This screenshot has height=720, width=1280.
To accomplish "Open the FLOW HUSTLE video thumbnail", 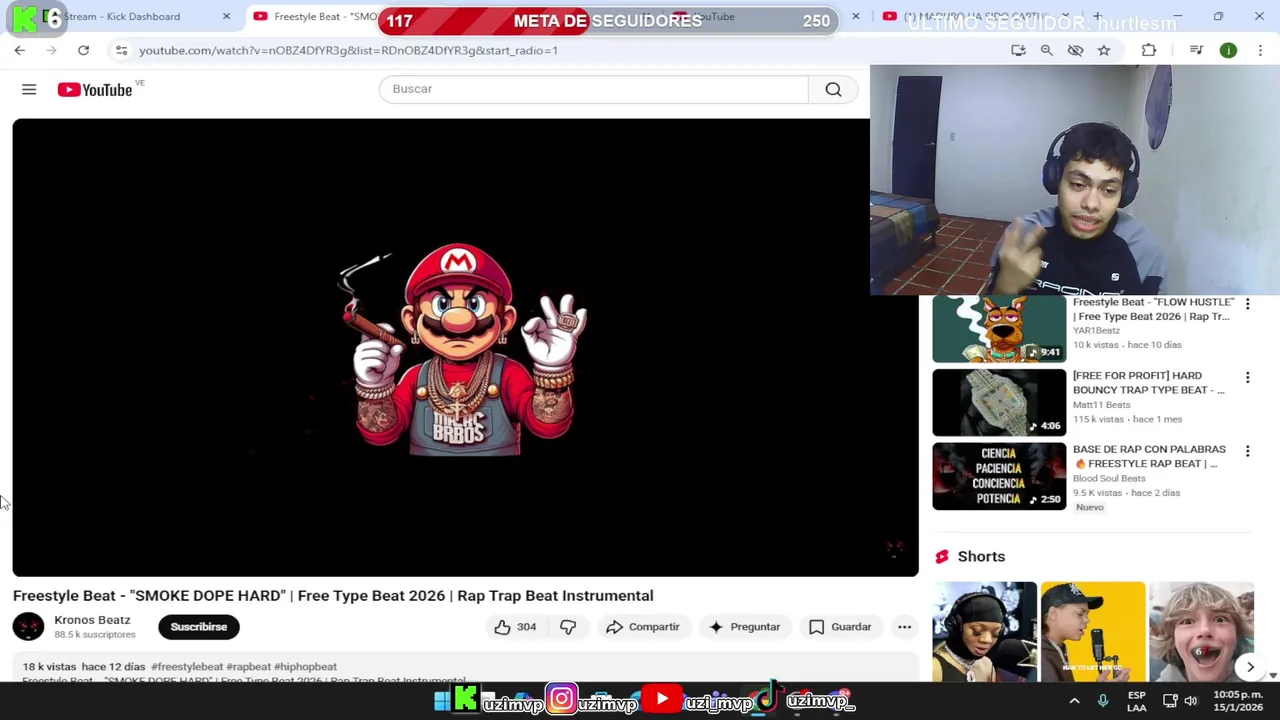I will [x=999, y=329].
